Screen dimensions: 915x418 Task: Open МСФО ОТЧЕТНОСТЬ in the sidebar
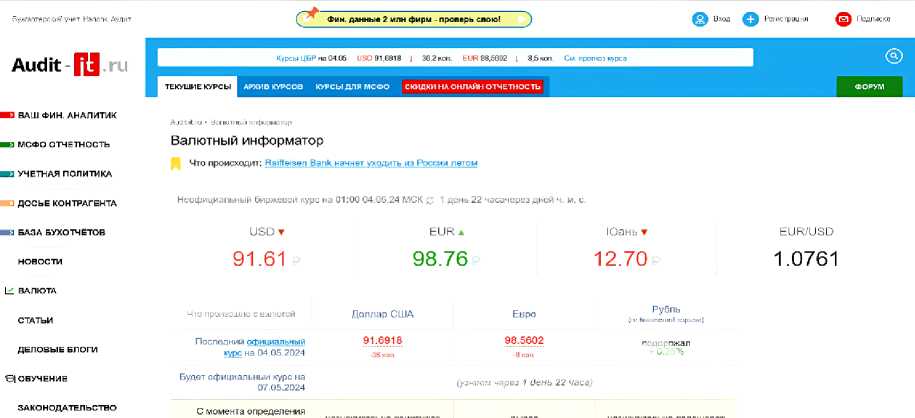64,144
